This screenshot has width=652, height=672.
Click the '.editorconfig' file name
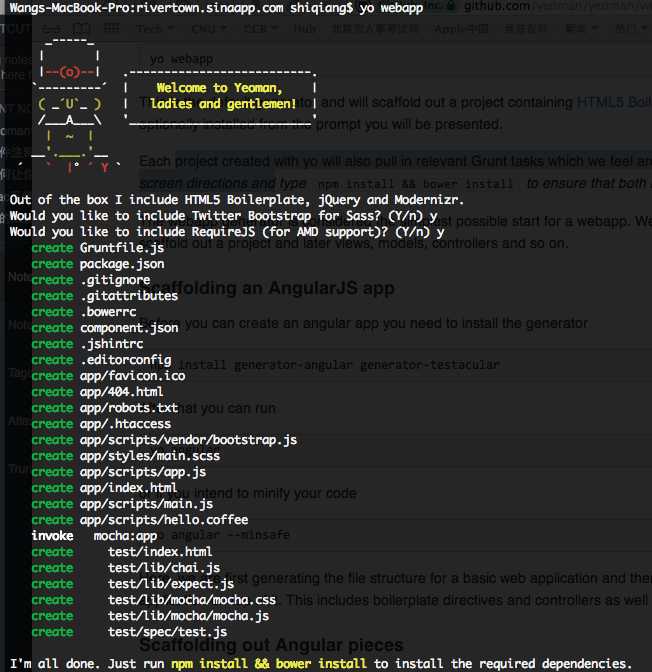tap(126, 360)
